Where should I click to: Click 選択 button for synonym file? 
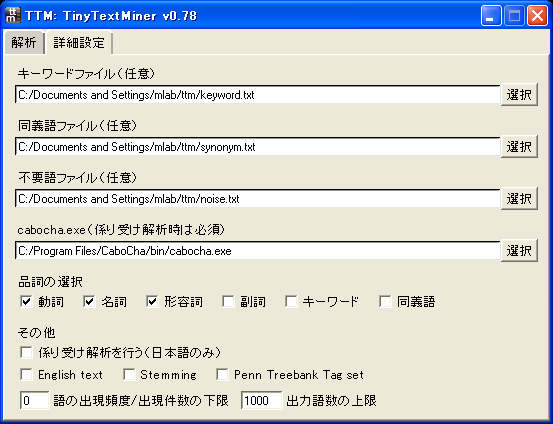519,146
